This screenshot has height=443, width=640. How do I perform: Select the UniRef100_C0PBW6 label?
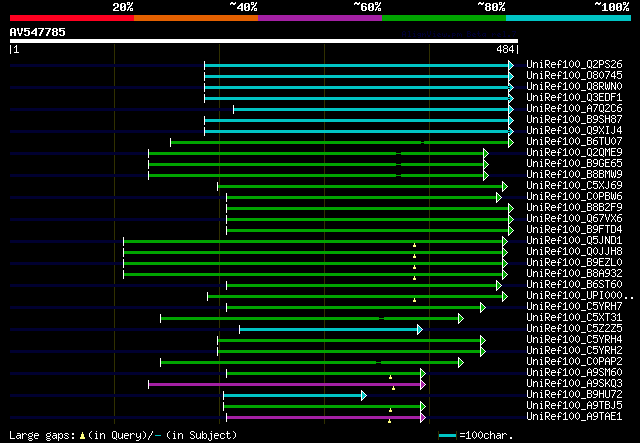pyautogui.click(x=574, y=197)
